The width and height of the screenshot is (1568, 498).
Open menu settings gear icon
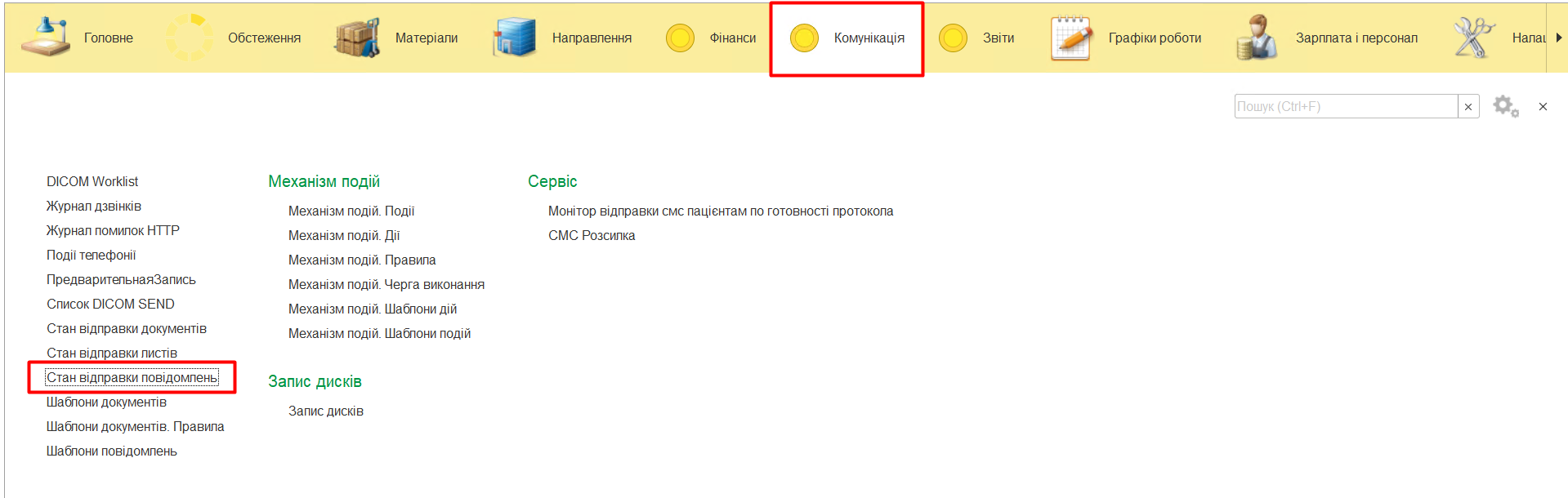[x=1505, y=106]
